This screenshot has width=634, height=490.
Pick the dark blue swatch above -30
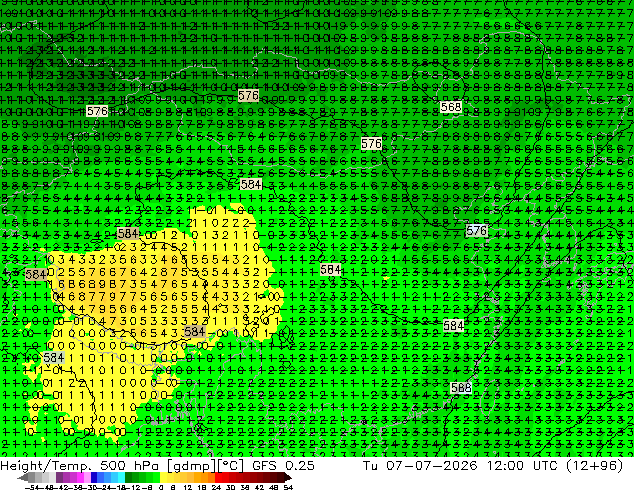tap(95, 477)
